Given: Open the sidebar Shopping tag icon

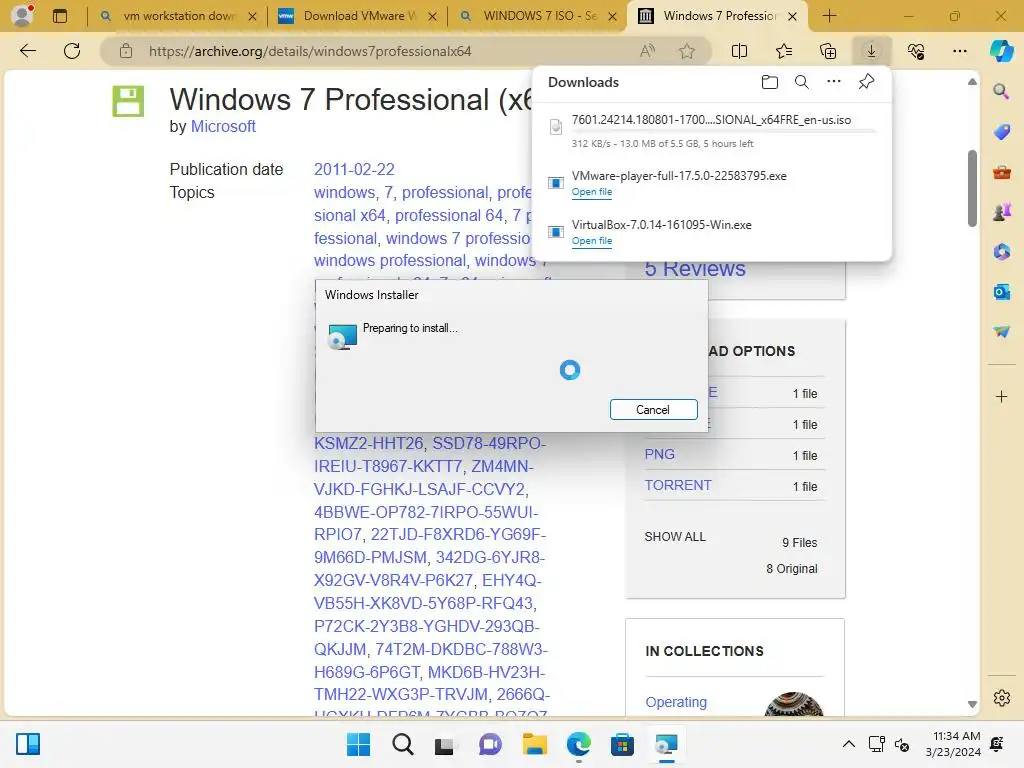Looking at the screenshot, I should pos(1001,132).
